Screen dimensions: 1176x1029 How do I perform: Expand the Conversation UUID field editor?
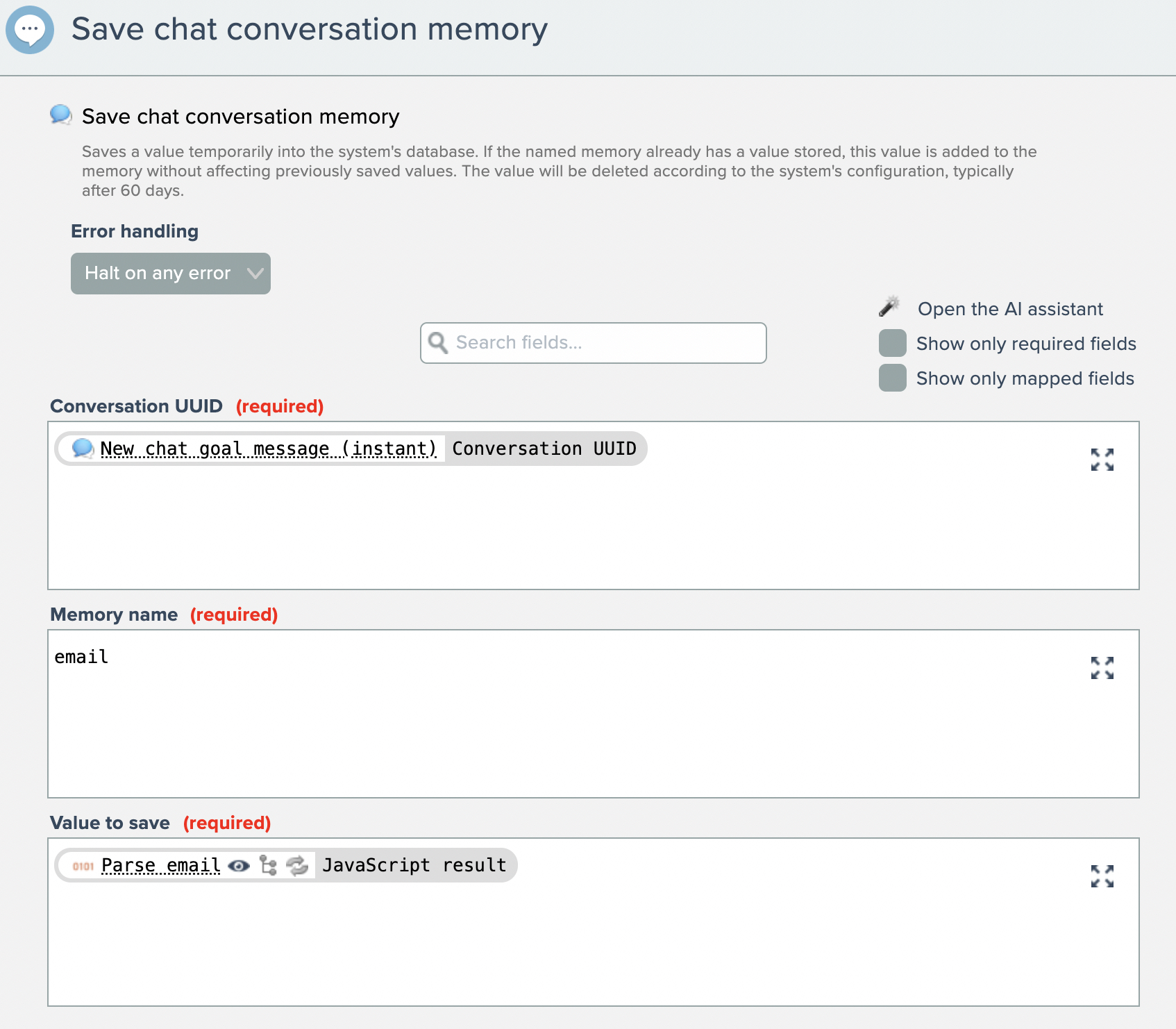tap(1102, 460)
